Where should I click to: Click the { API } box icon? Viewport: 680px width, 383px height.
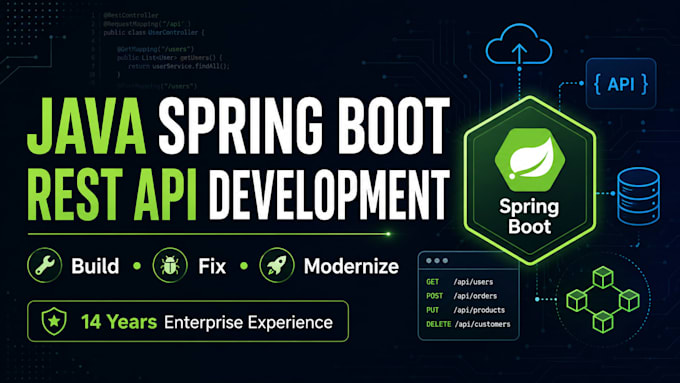coord(621,84)
